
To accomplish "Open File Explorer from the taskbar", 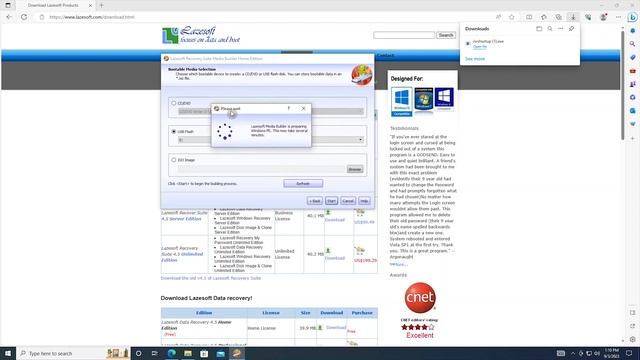I will tap(188, 353).
